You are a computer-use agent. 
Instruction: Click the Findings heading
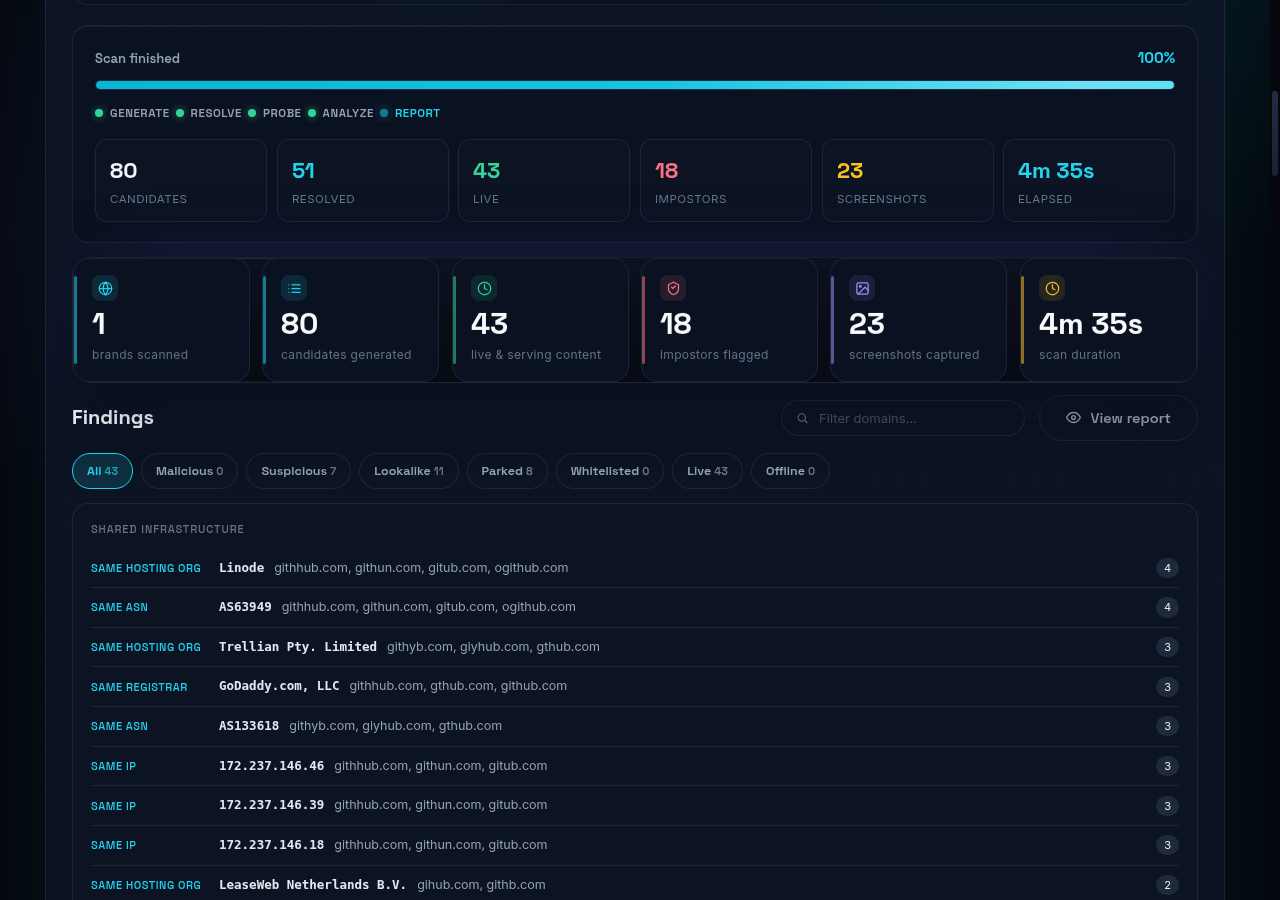click(x=113, y=418)
